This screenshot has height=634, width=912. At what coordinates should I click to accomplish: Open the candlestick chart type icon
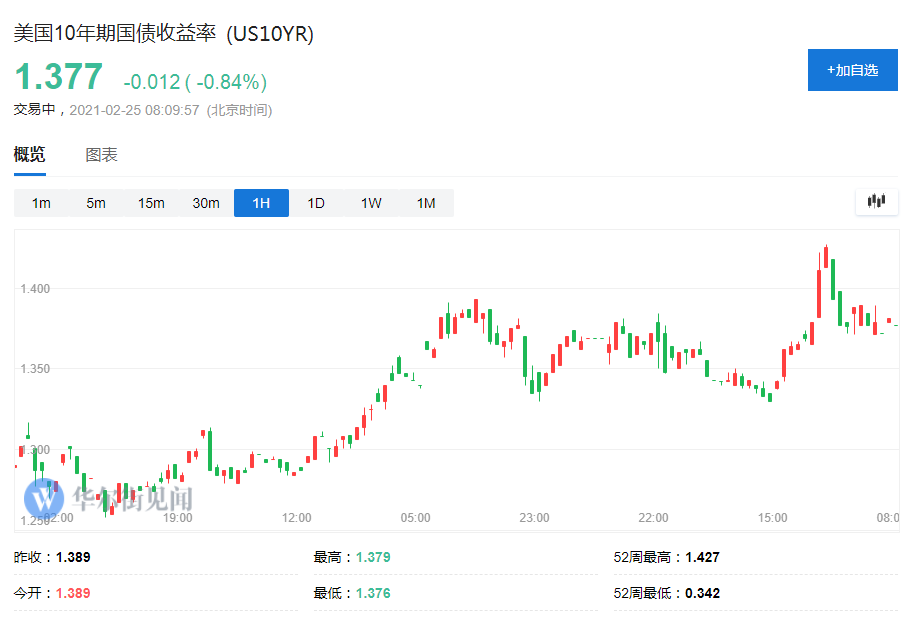click(876, 202)
